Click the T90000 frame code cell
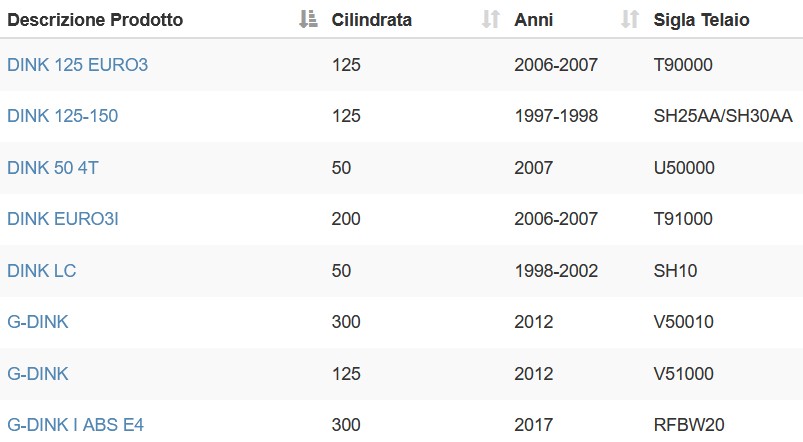803x442 pixels. pyautogui.click(x=683, y=65)
